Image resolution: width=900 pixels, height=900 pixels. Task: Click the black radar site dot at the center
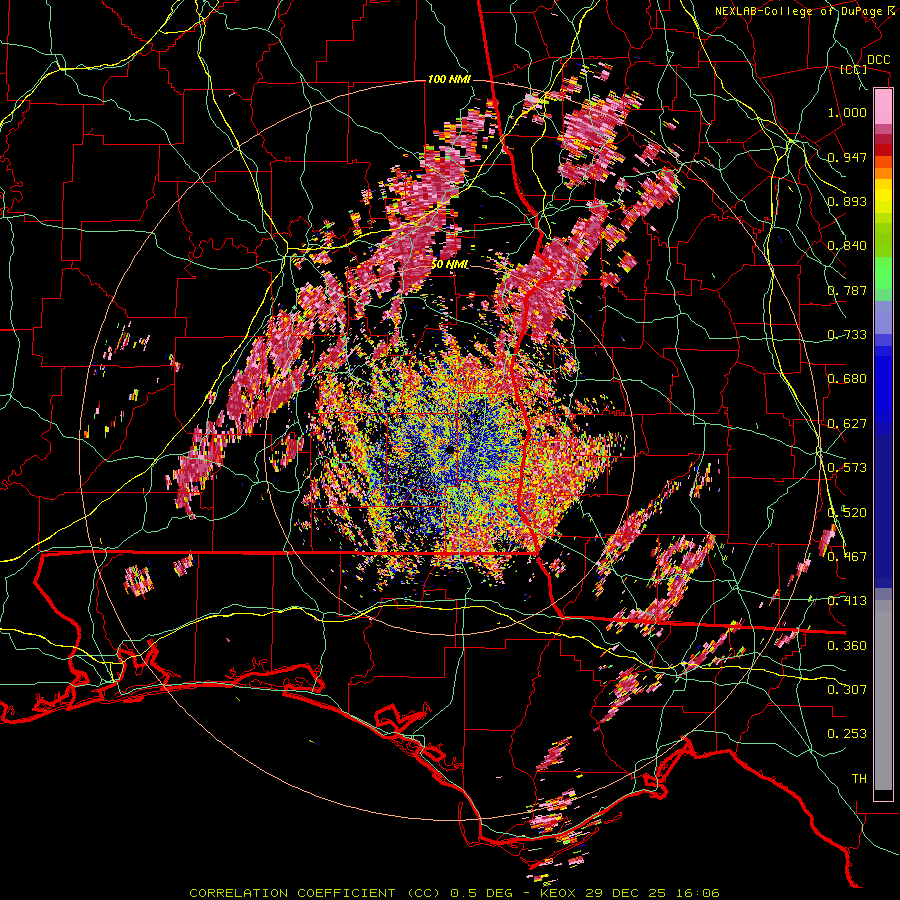pos(449,449)
